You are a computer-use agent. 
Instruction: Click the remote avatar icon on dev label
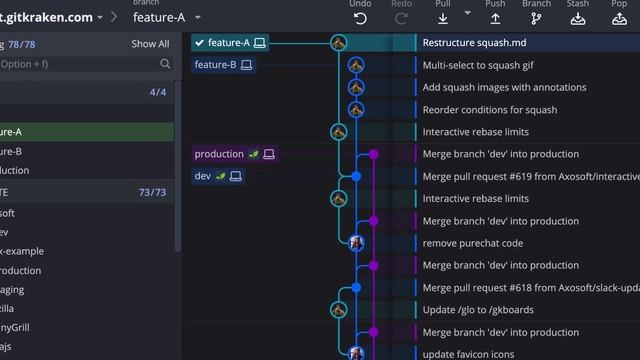(221, 176)
